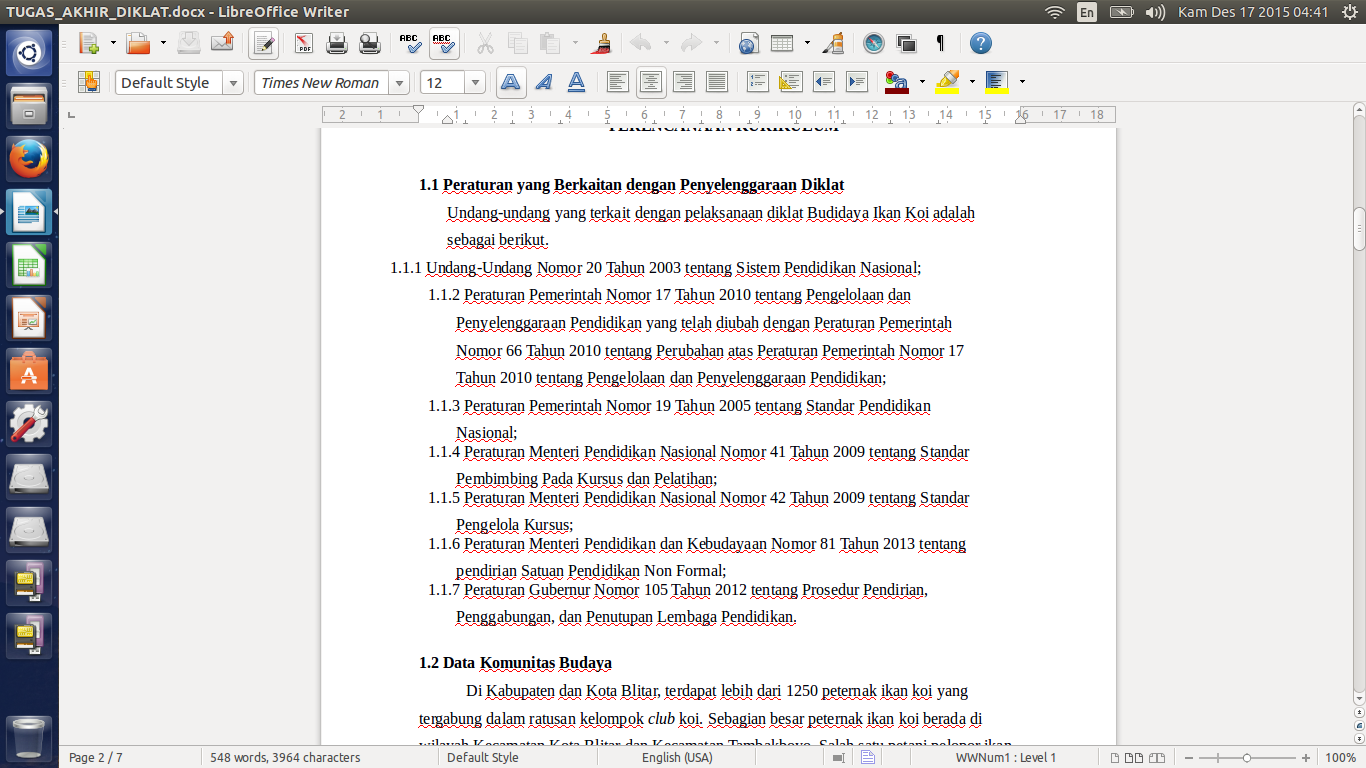Image resolution: width=1366 pixels, height=768 pixels.
Task: Open the font size 12 dropdown
Action: pyautogui.click(x=476, y=83)
